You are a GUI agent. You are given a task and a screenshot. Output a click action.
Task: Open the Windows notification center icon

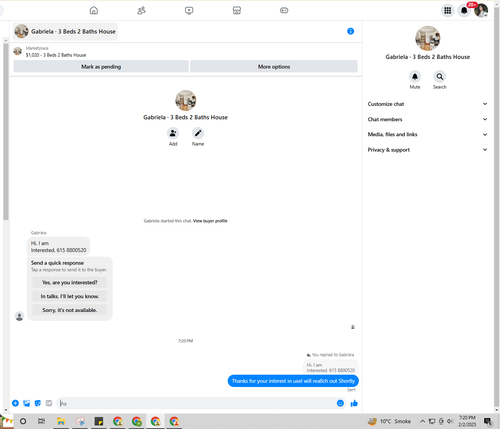tap(488, 421)
